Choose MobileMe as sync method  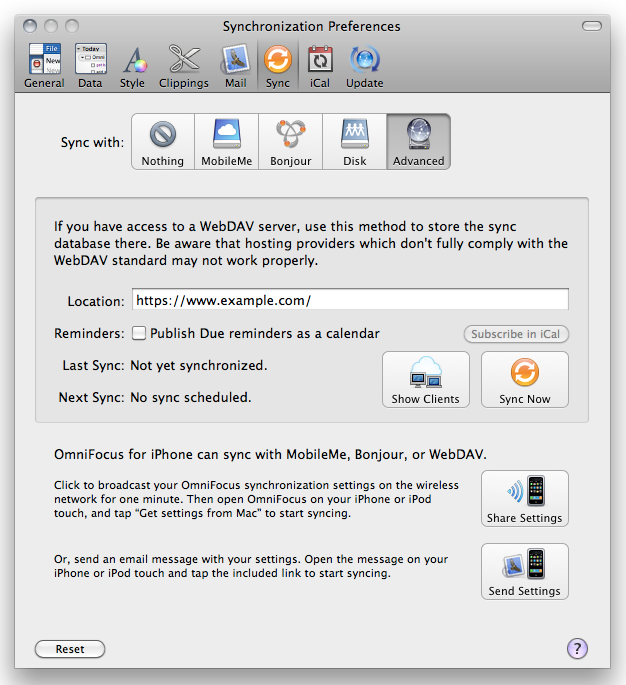click(x=227, y=142)
